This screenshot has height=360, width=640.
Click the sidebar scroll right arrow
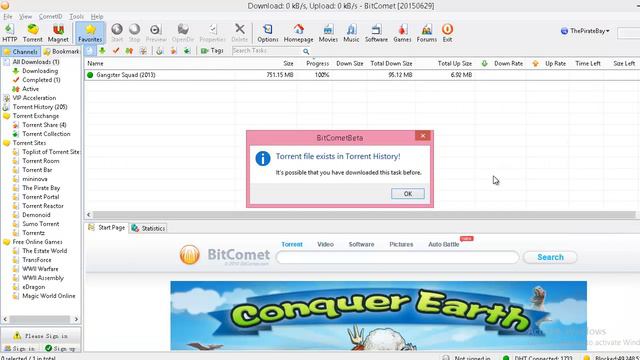(x=76, y=319)
